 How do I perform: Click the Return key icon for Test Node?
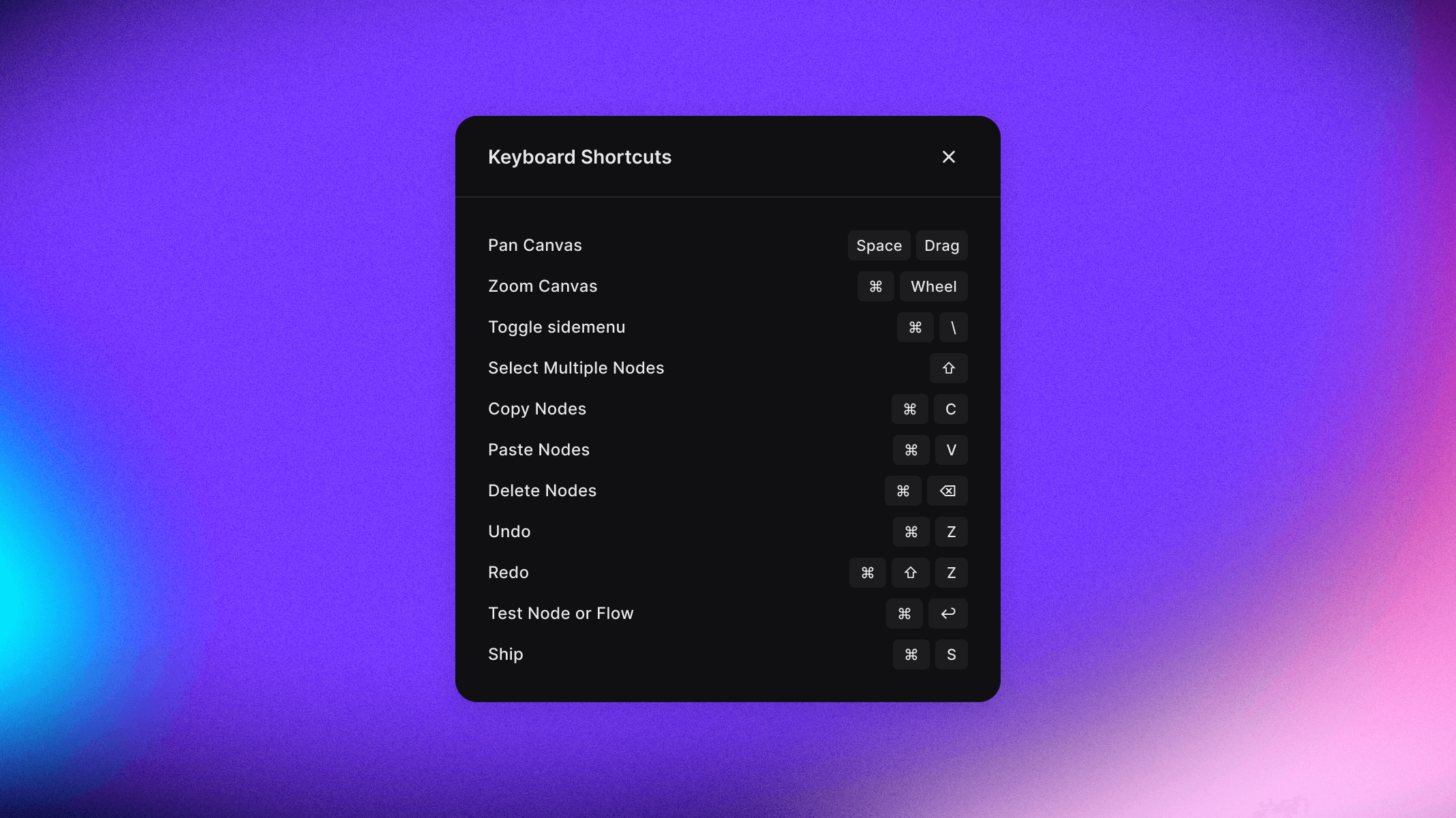click(947, 613)
